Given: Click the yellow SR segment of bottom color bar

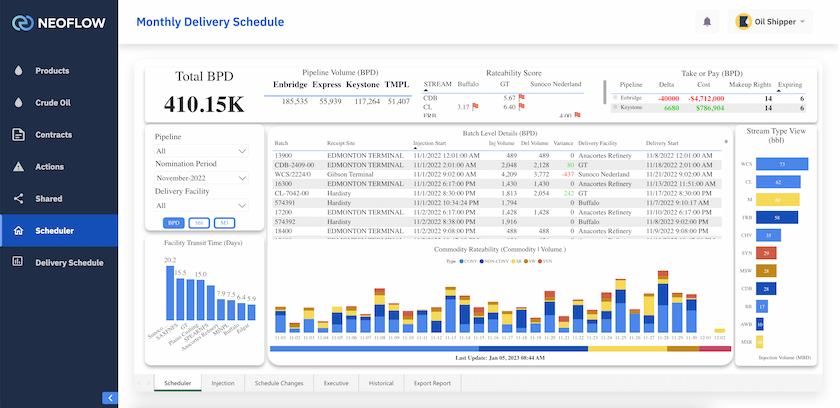Looking at the screenshot, I should point(627,349).
